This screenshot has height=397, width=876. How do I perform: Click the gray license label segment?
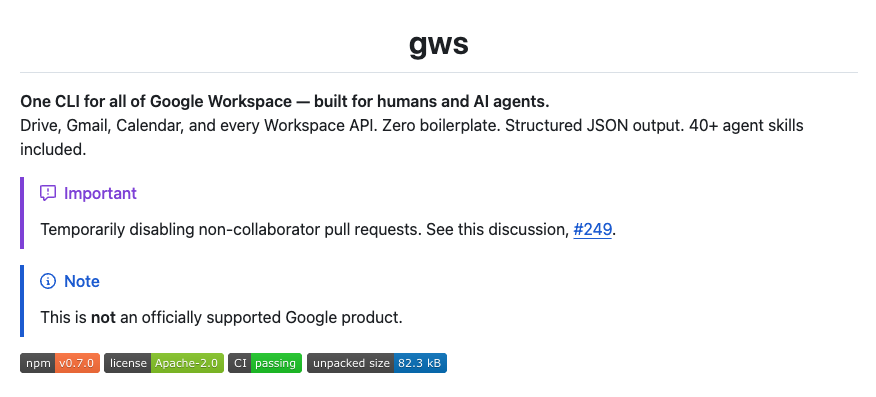pyautogui.click(x=127, y=363)
